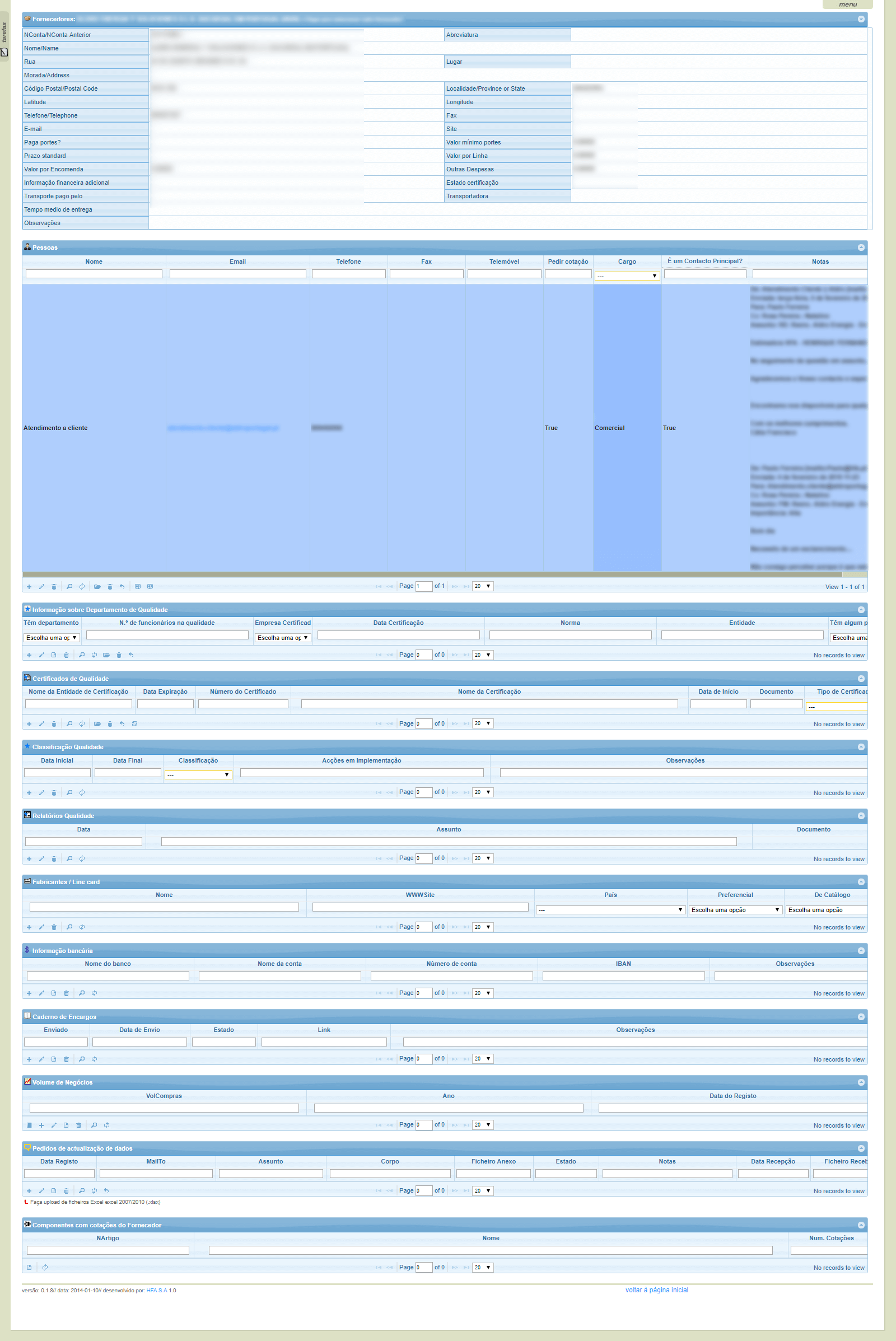Open Empresa Certificada dropdown
The image size is (896, 1341).
coord(283,638)
